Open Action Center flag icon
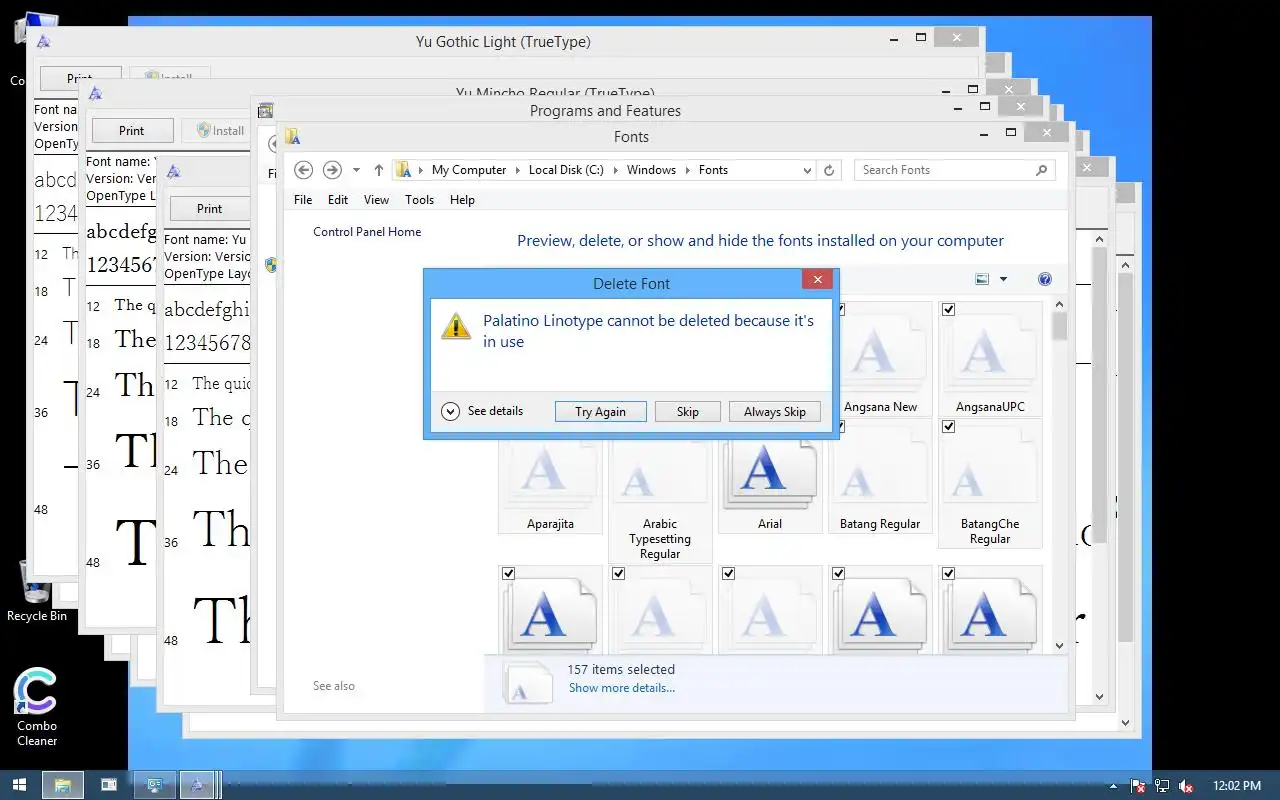This screenshot has height=800, width=1280. click(x=1138, y=786)
